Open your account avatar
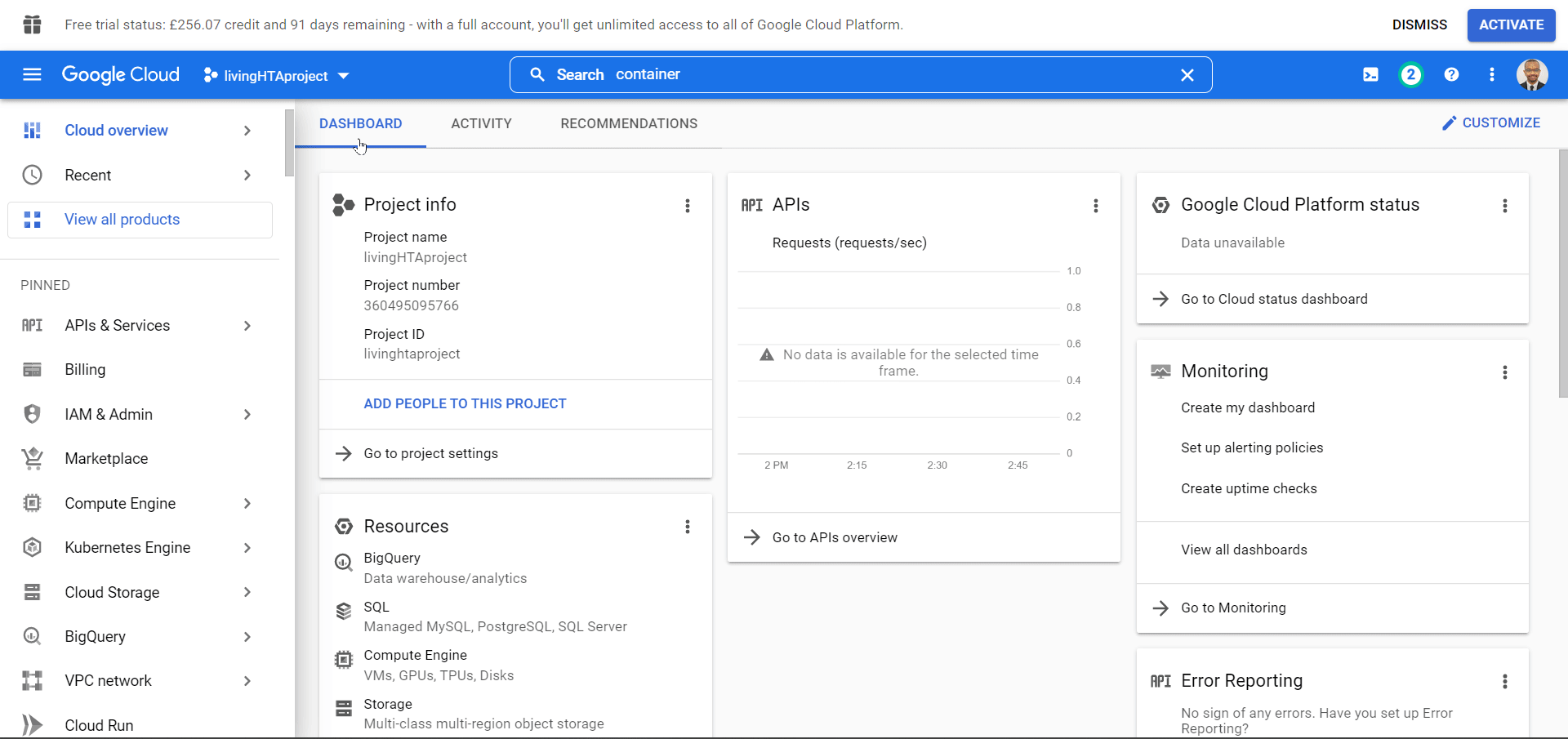The height and width of the screenshot is (739, 1568). click(x=1533, y=74)
